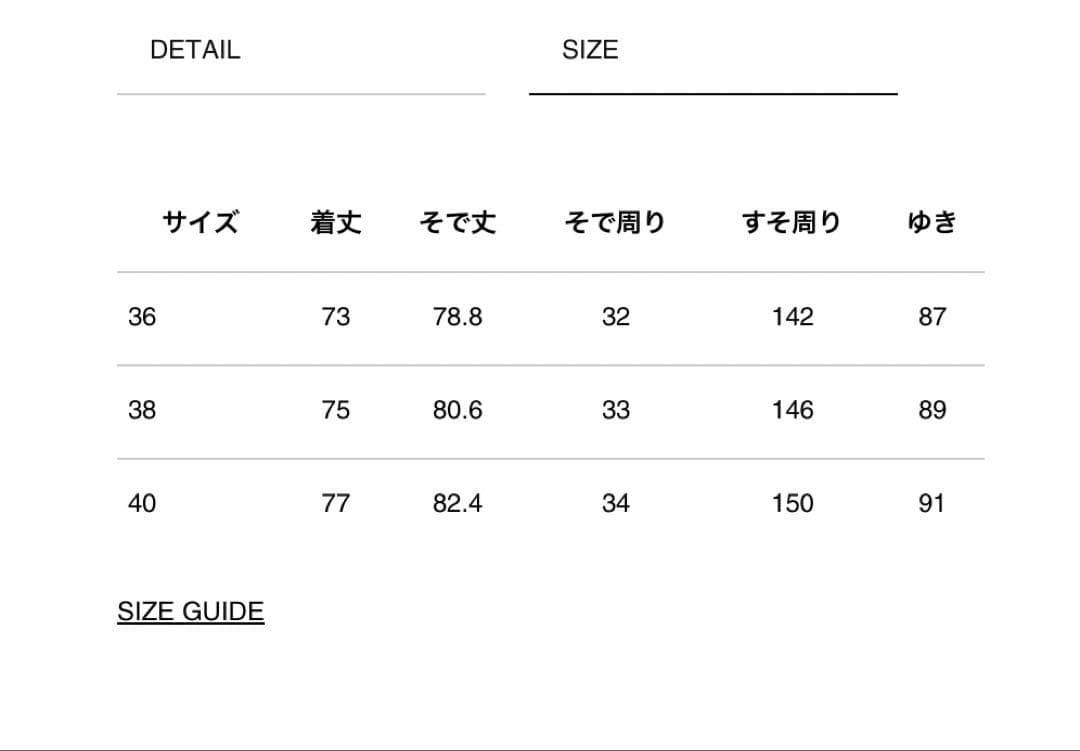Select the size 36 row label
The image size is (1080, 751).
click(x=142, y=317)
